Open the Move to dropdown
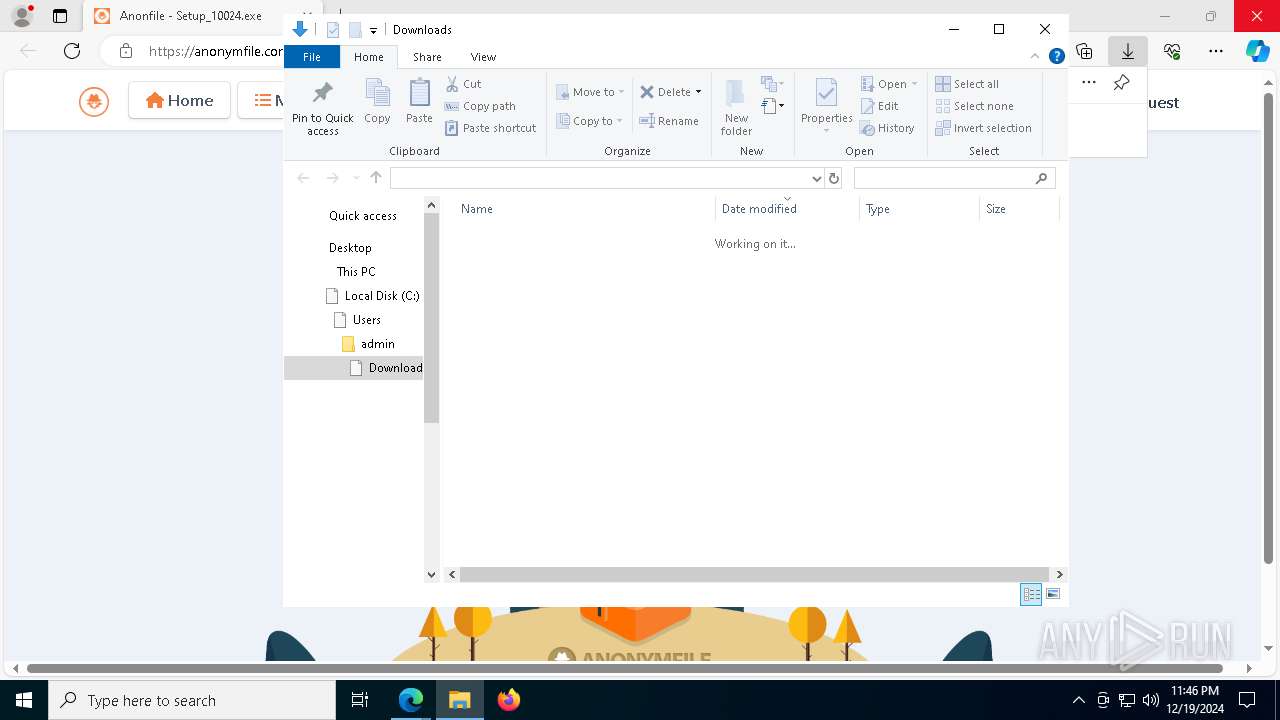The width and height of the screenshot is (1280, 720). [590, 92]
